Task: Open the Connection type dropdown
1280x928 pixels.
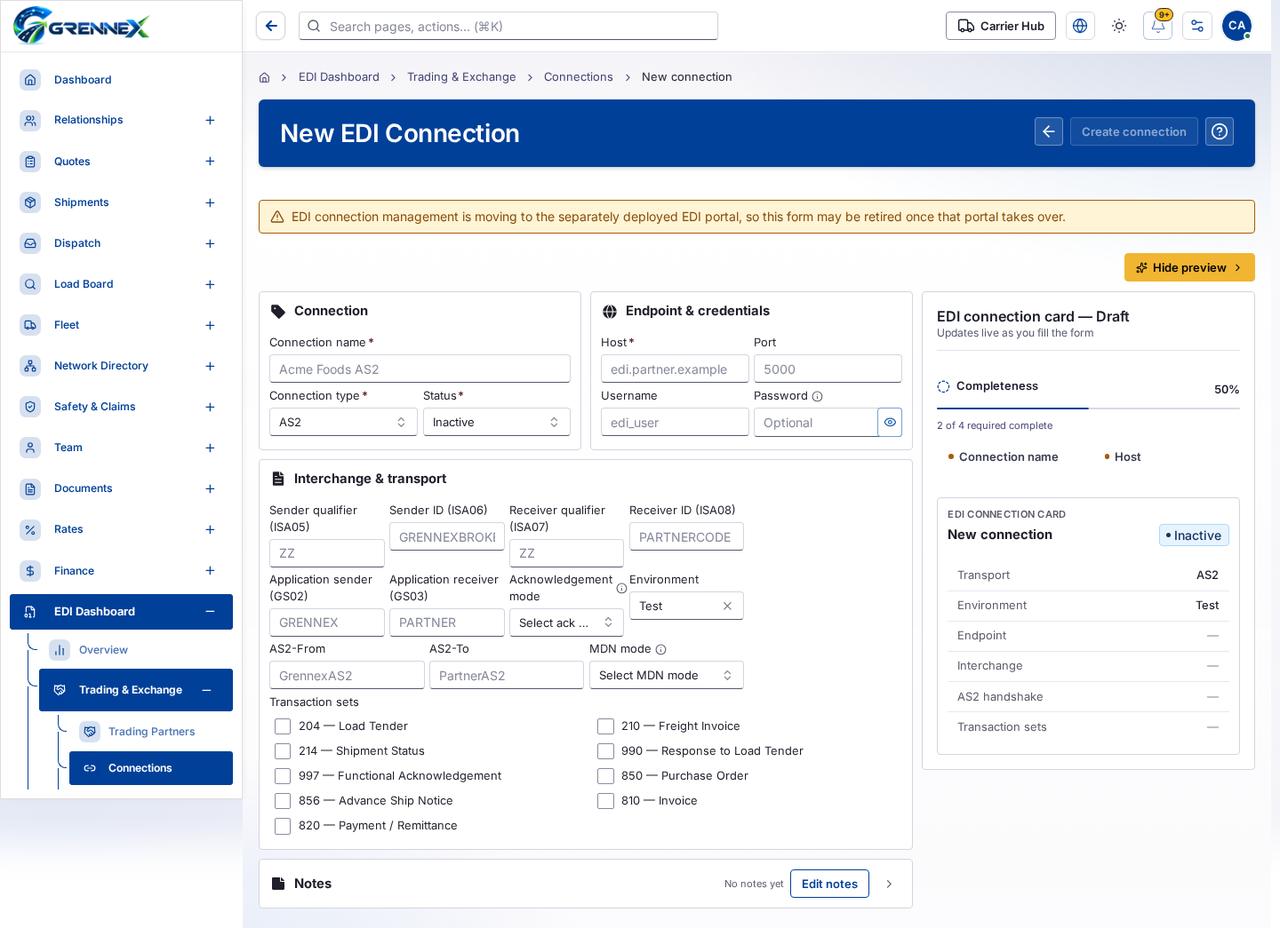Action: click(343, 422)
